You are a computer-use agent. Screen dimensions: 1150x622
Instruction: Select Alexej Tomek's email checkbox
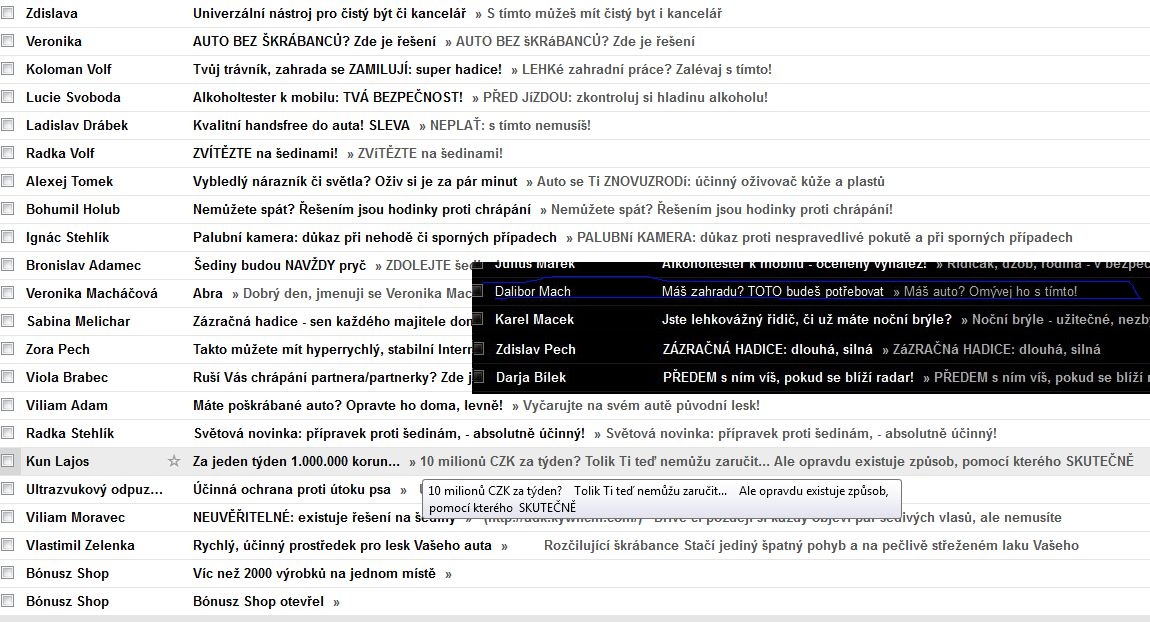[x=7, y=180]
